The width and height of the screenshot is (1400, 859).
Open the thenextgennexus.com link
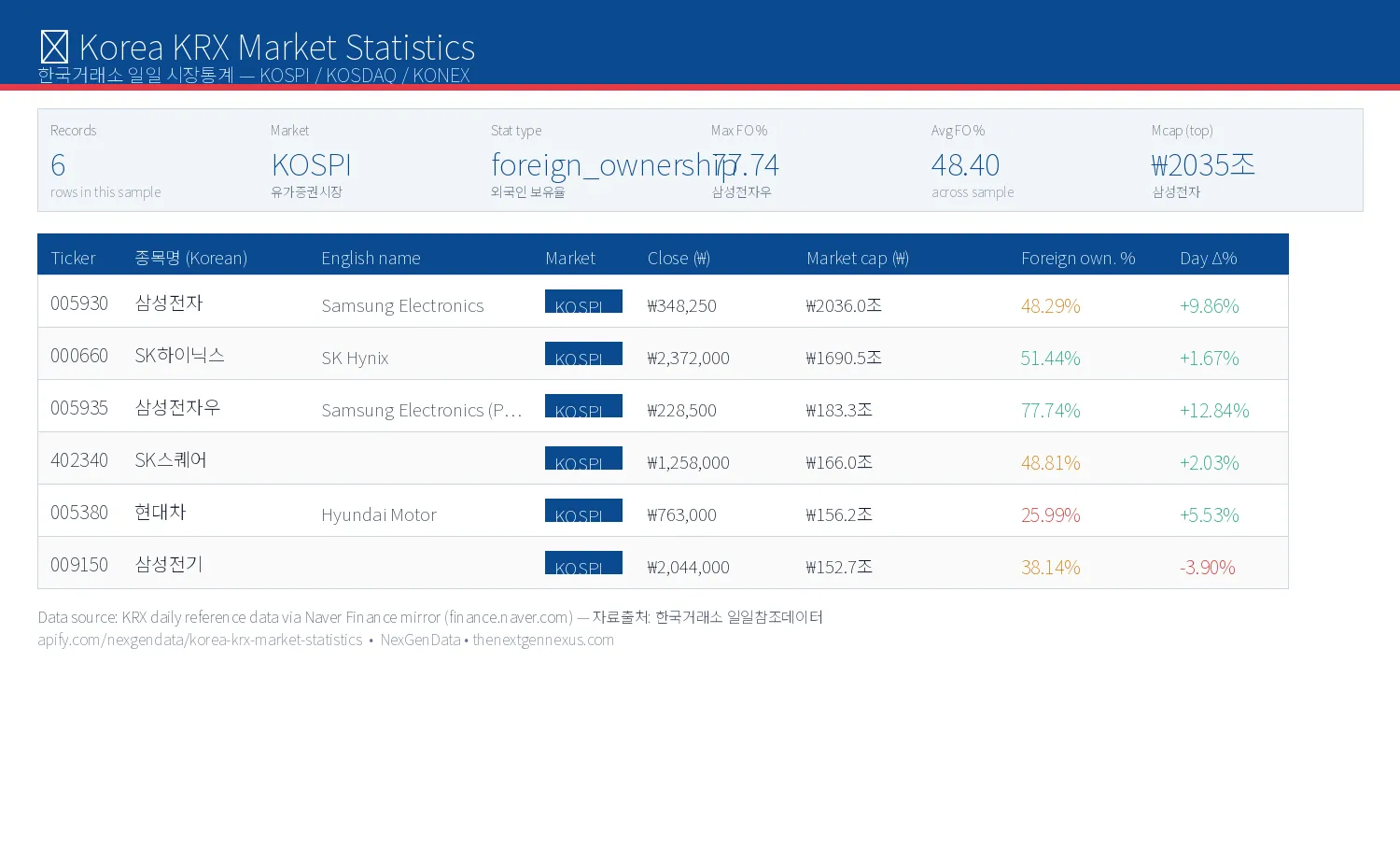(543, 640)
